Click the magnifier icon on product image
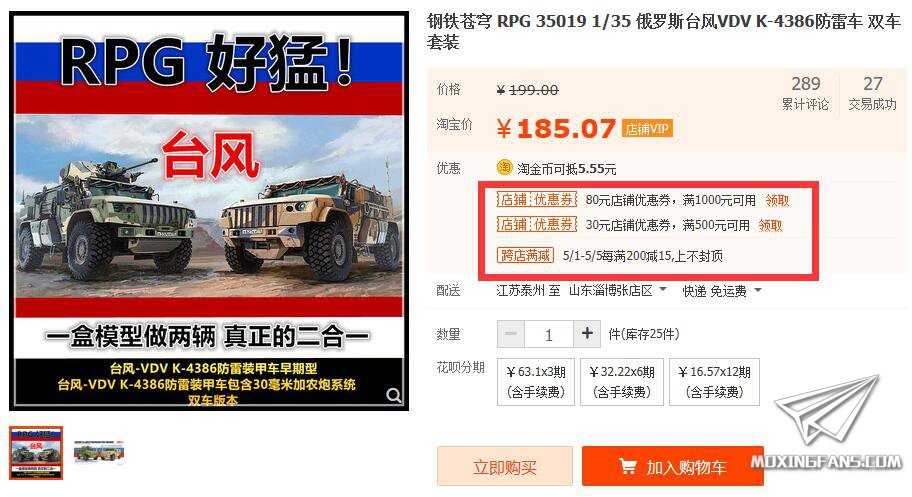The image size is (912, 497). click(x=394, y=396)
